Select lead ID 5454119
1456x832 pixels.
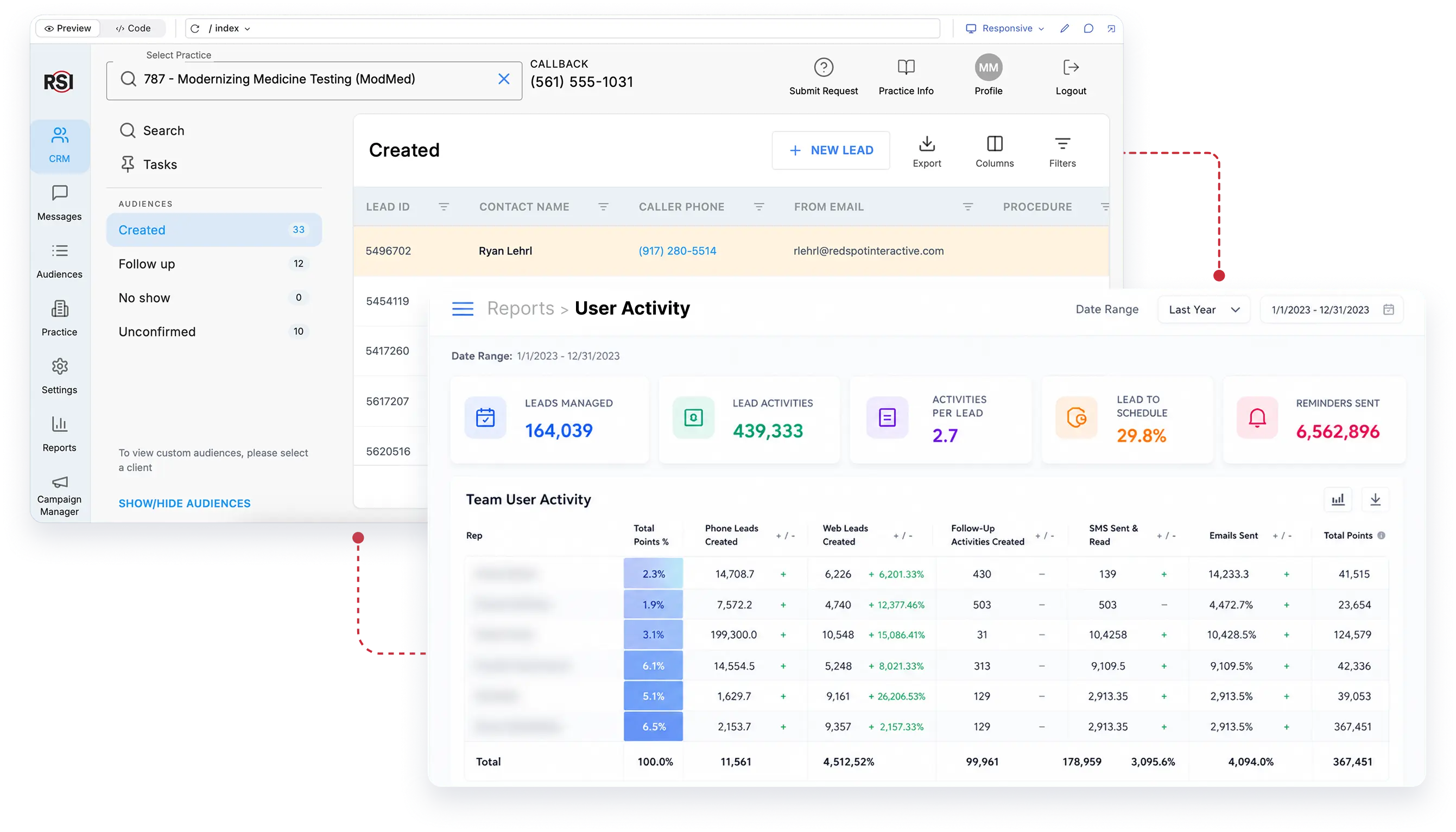(x=388, y=301)
